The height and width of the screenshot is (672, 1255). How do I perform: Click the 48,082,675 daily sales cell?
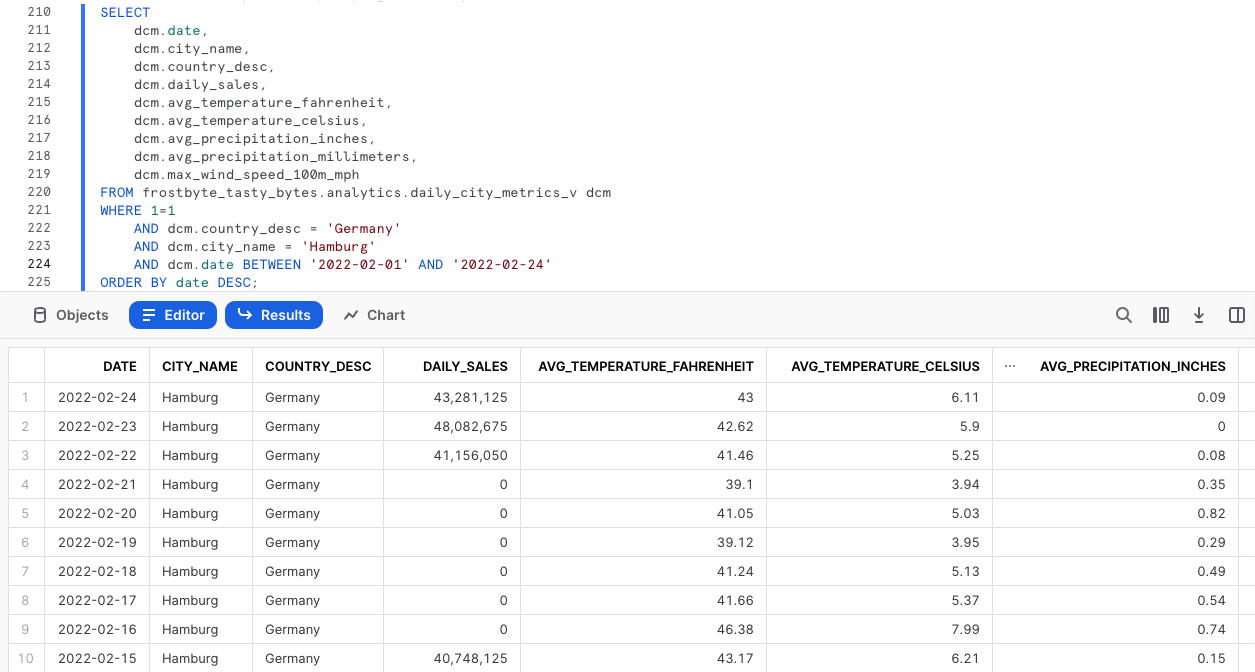click(x=465, y=426)
